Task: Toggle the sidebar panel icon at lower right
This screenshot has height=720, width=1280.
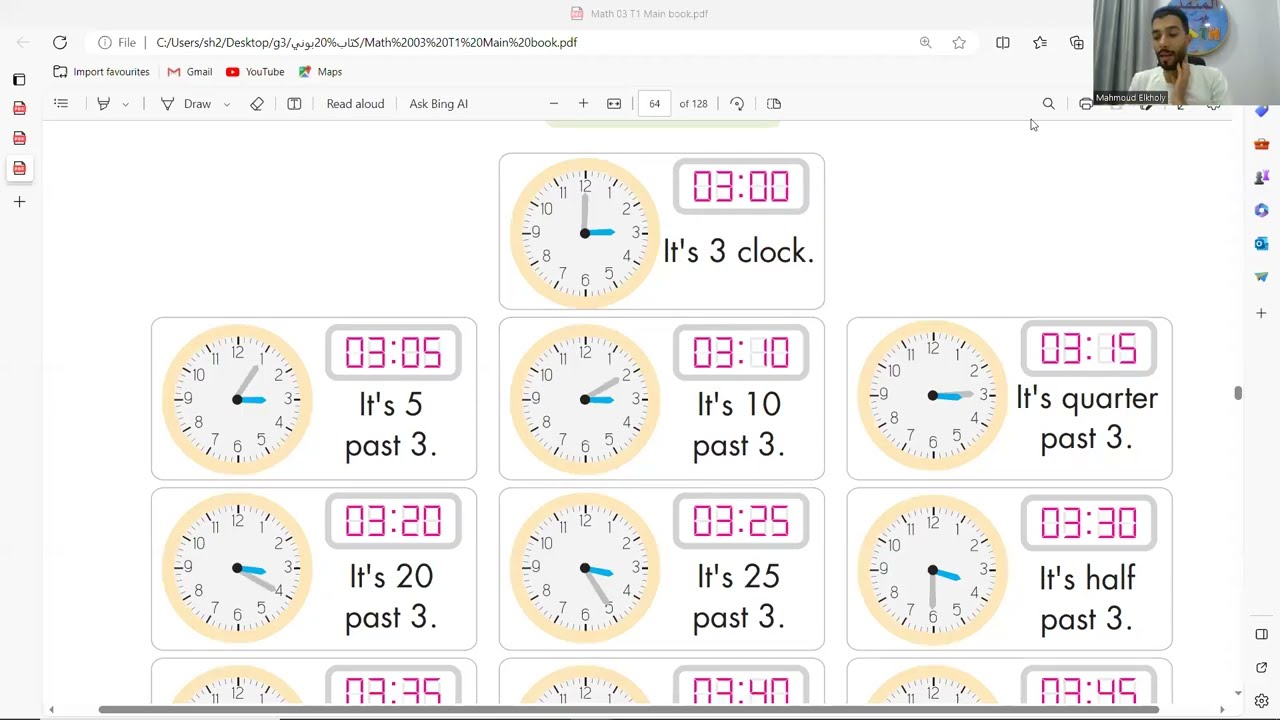Action: click(x=1261, y=634)
